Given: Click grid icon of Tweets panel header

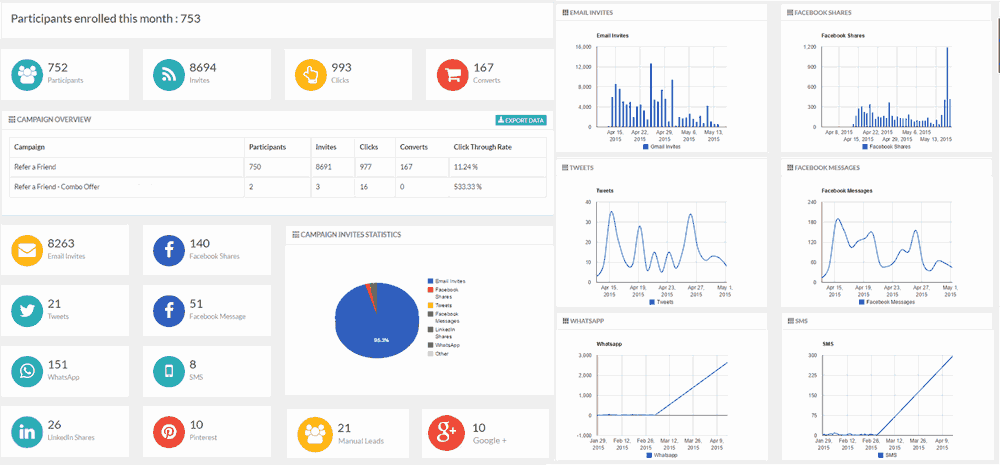Looking at the screenshot, I should [566, 168].
